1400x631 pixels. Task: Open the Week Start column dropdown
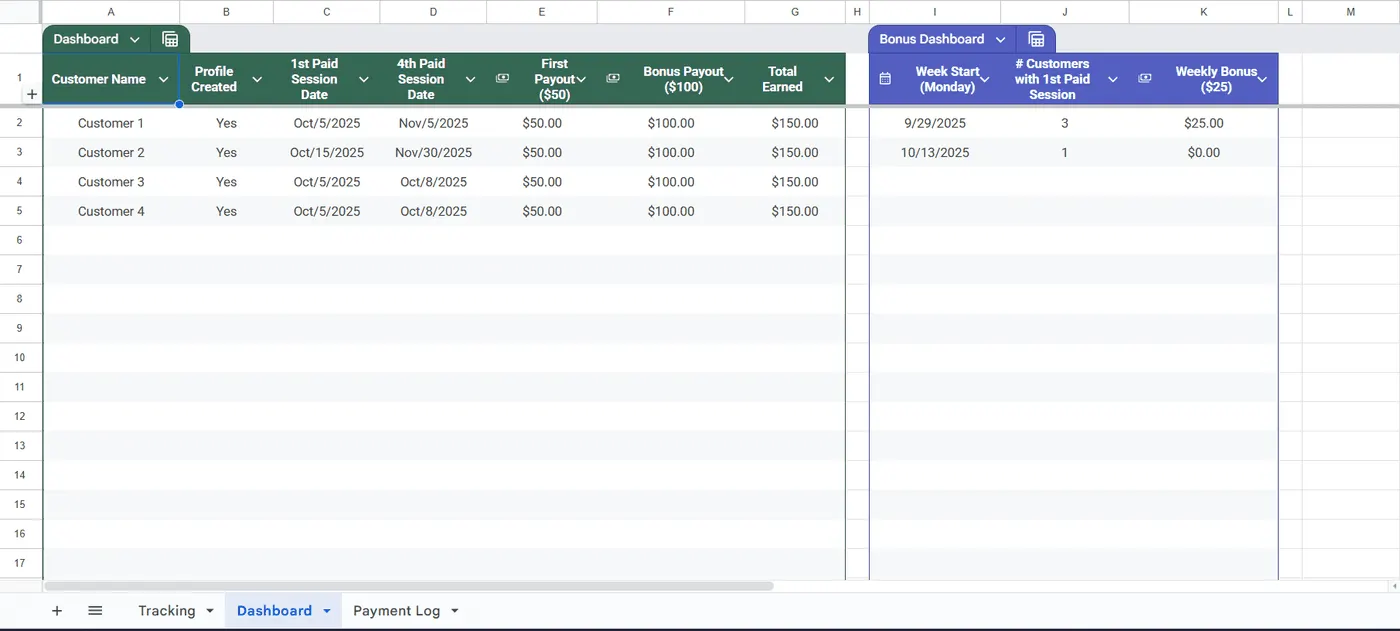[985, 79]
